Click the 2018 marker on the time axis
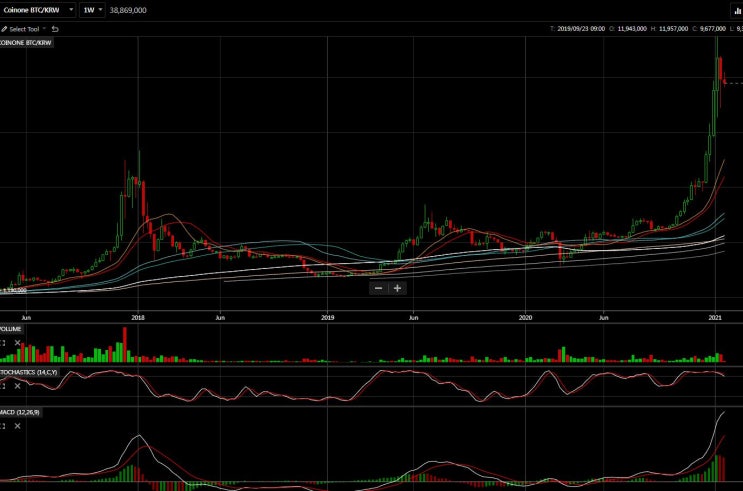 tap(138, 318)
